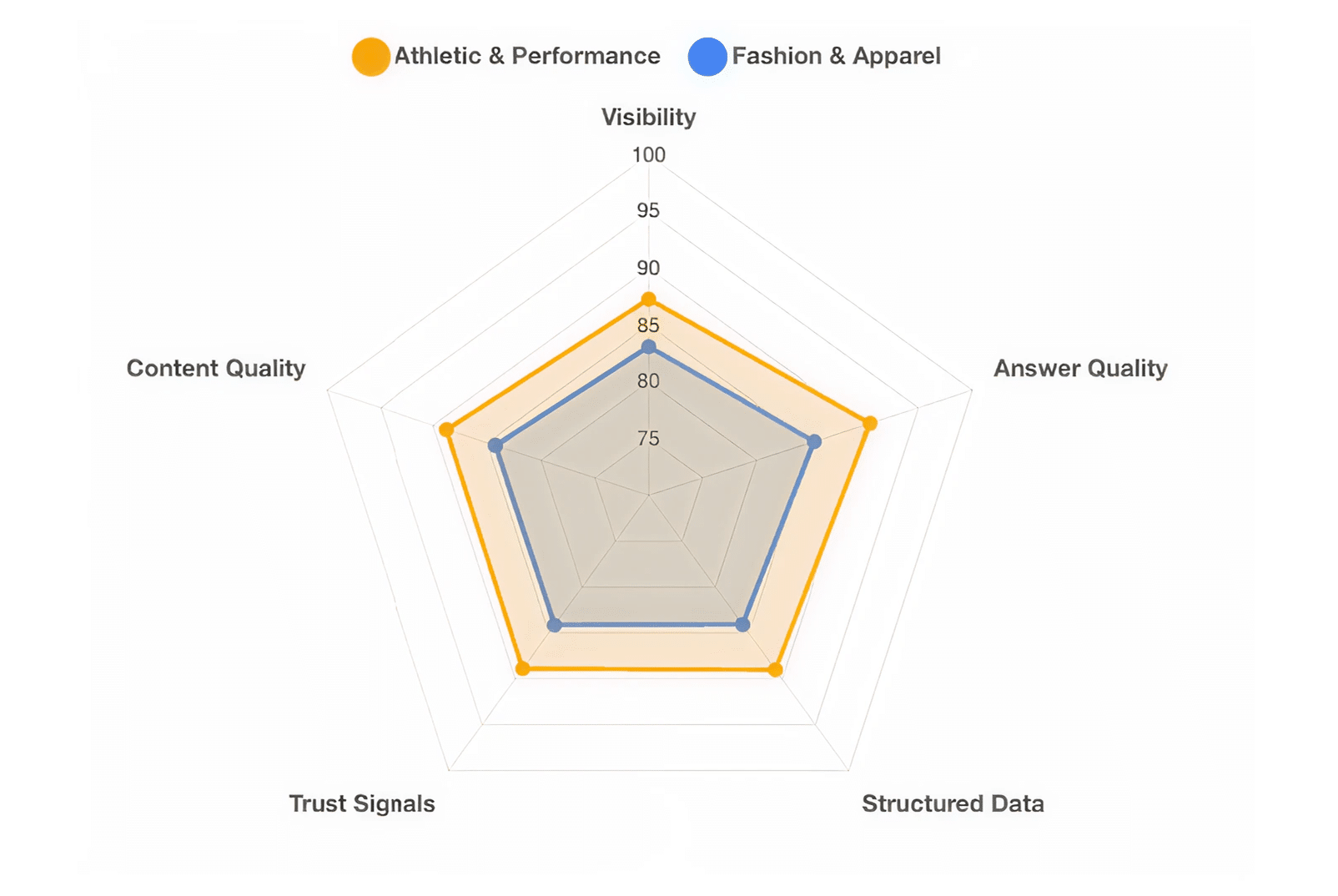Toggle the Athletic & Performance legend label
1338x896 pixels.
[x=526, y=56]
